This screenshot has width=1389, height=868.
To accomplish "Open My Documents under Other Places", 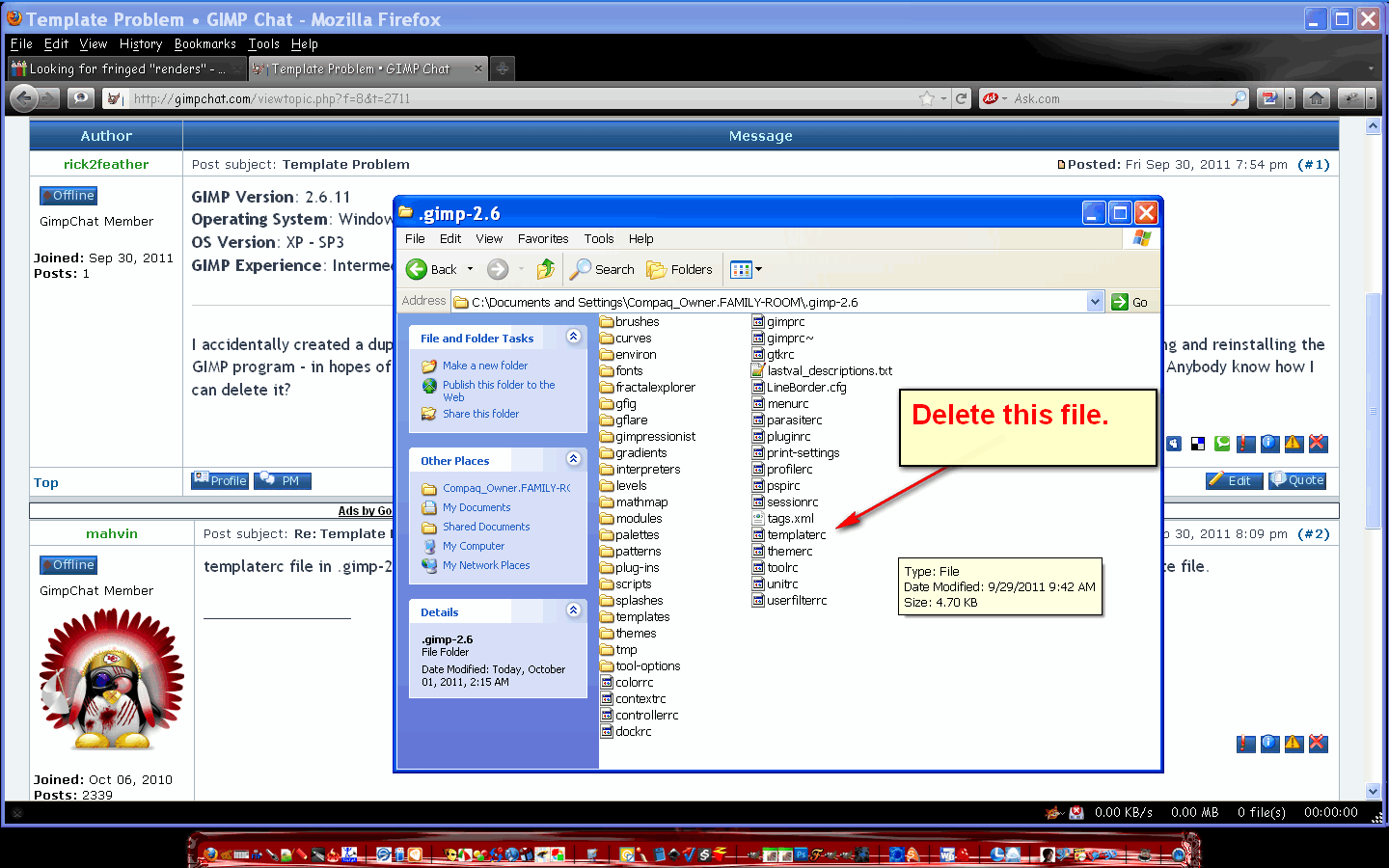I will (x=477, y=507).
